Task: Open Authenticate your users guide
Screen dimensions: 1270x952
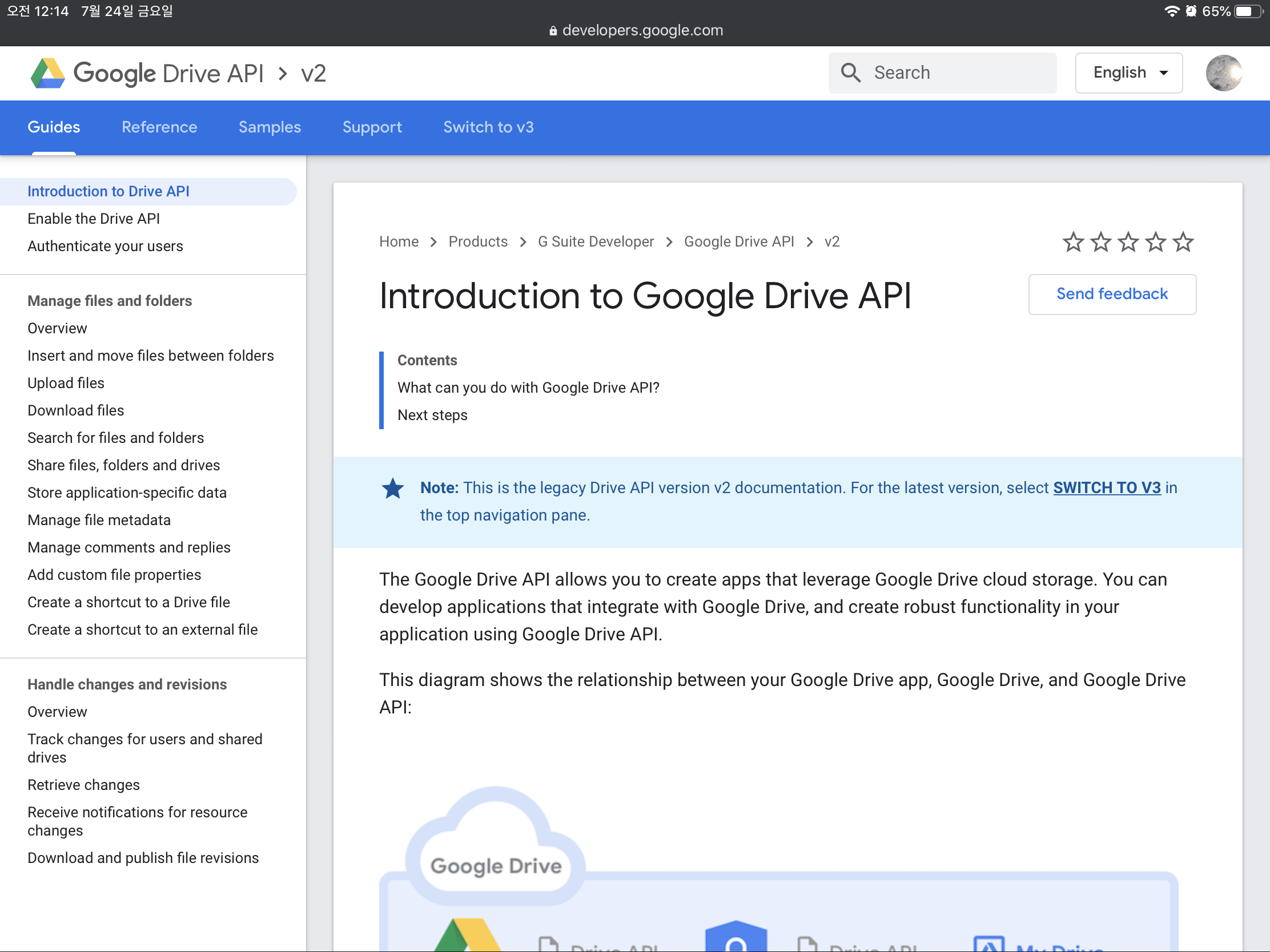Action: (x=105, y=246)
